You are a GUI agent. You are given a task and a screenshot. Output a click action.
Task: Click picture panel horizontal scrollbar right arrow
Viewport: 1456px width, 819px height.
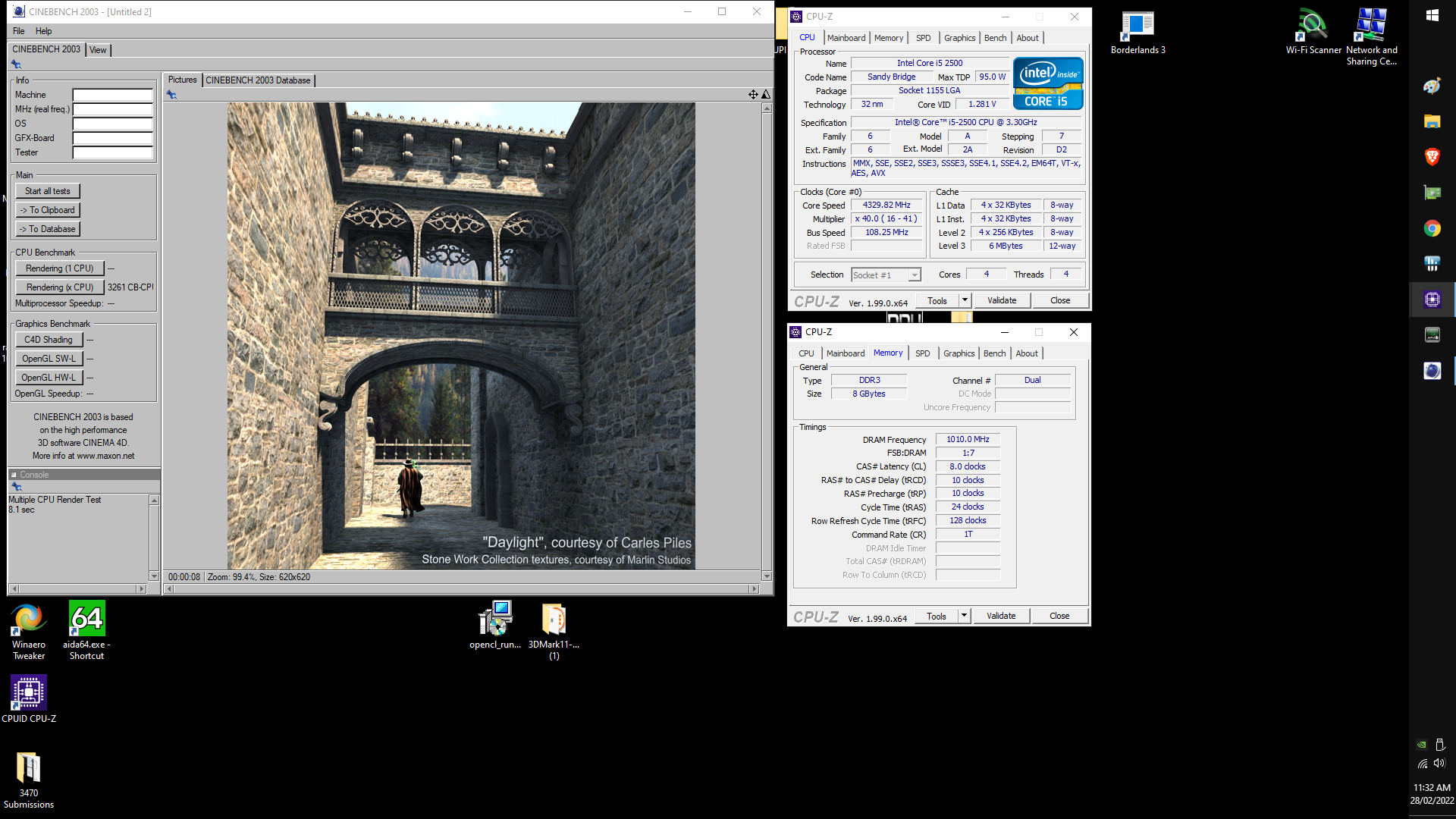pyautogui.click(x=754, y=588)
